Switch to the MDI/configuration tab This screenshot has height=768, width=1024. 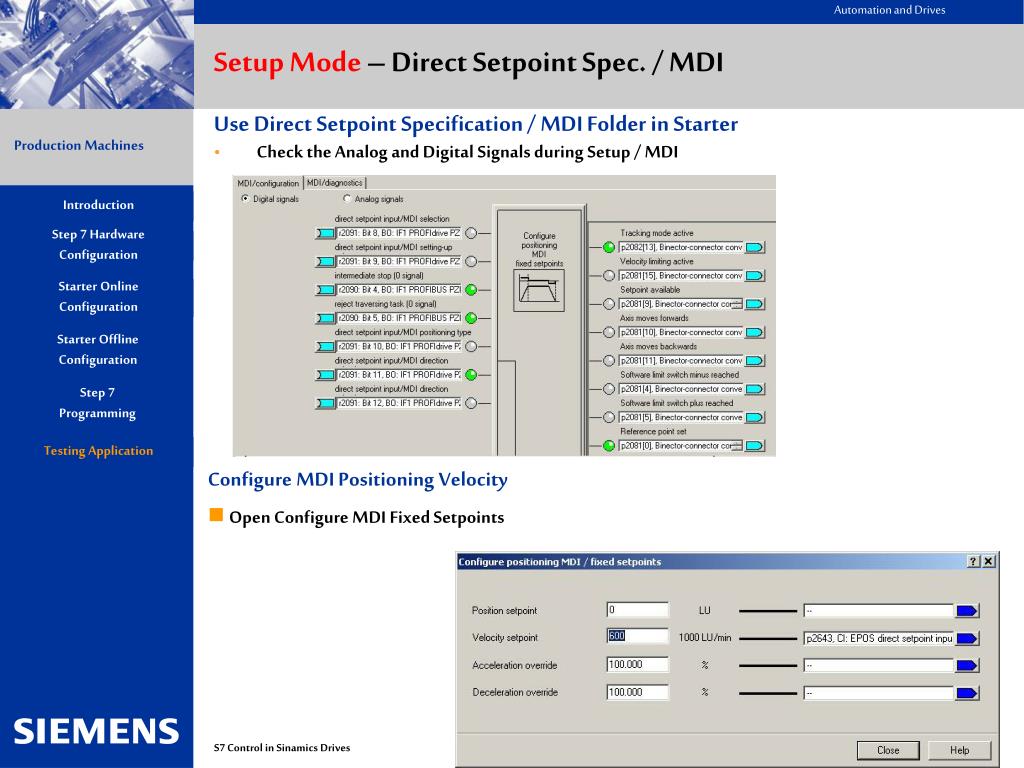(x=268, y=184)
